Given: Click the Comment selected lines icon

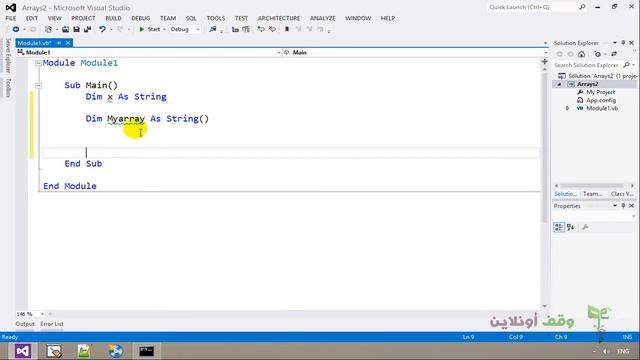Looking at the screenshot, I should click(261, 29).
